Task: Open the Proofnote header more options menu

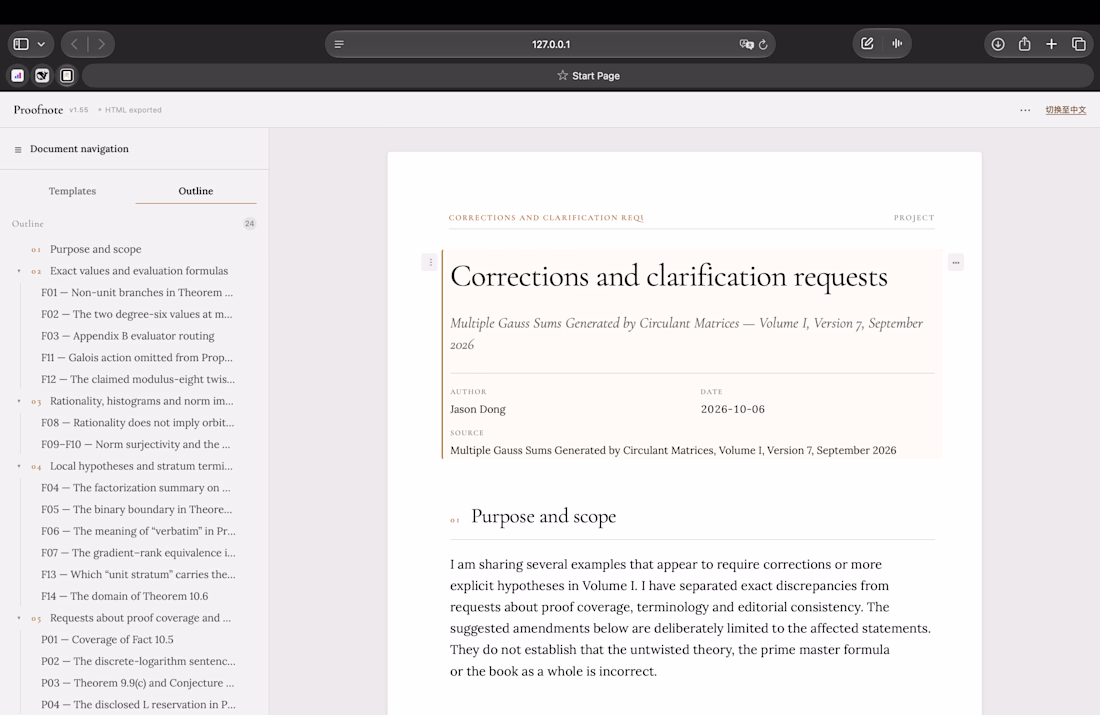Action: (1025, 110)
